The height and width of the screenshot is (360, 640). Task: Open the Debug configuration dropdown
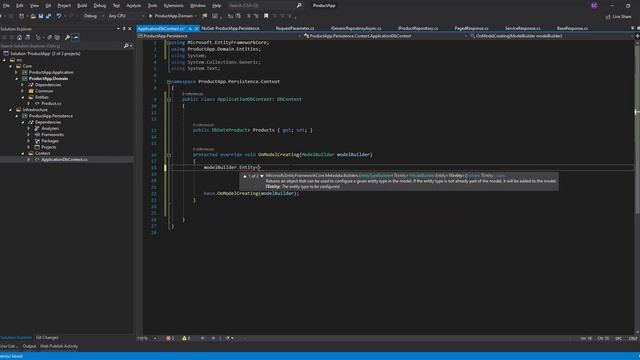(x=93, y=16)
